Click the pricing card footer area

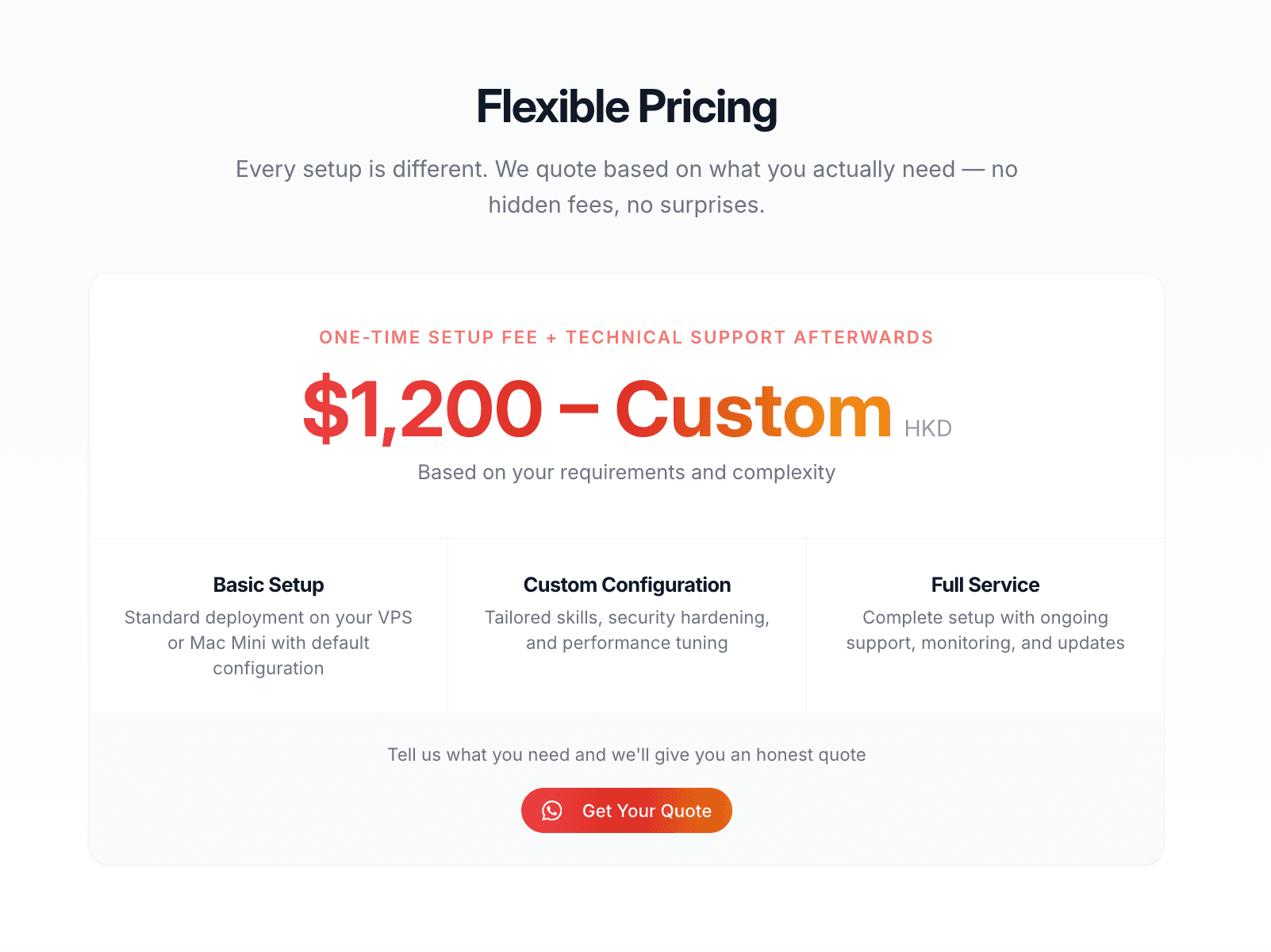[x=627, y=785]
